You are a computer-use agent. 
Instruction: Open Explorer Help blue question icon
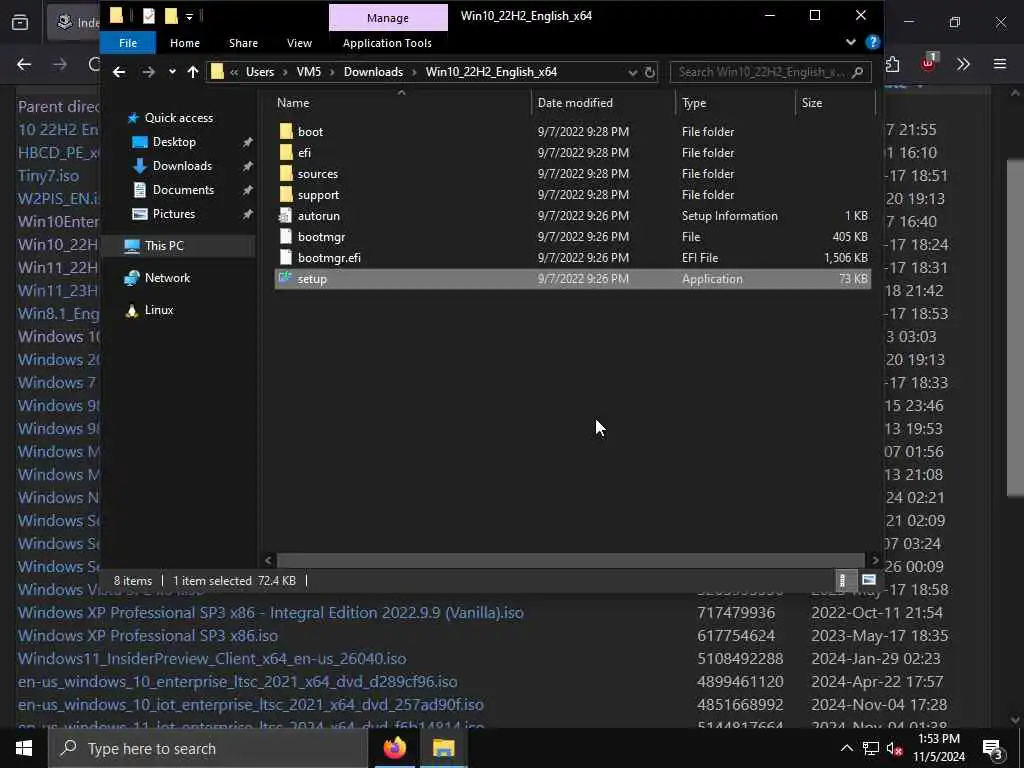click(x=872, y=42)
